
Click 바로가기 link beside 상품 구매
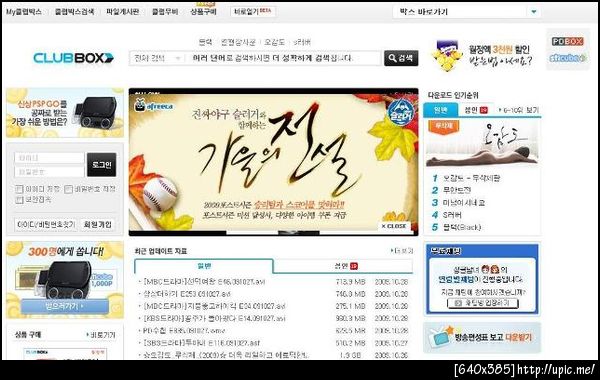click(x=101, y=335)
